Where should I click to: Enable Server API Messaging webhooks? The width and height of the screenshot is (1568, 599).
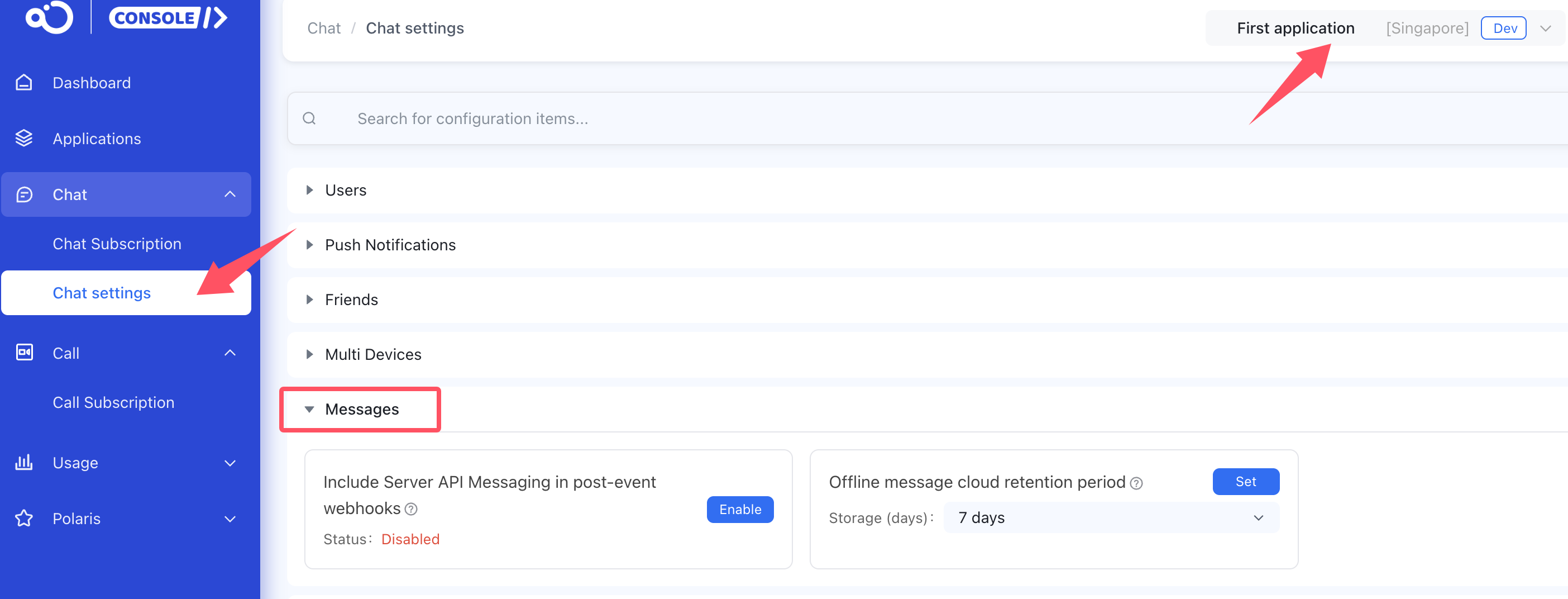point(739,510)
